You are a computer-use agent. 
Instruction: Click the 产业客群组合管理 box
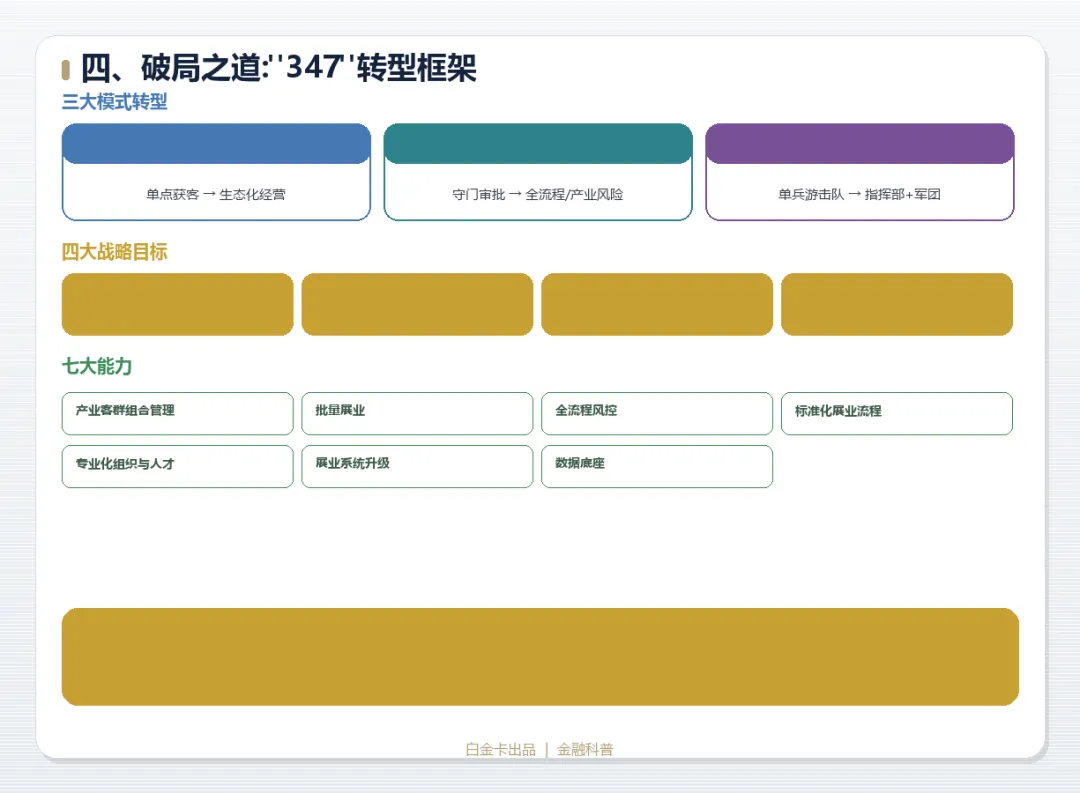click(178, 413)
